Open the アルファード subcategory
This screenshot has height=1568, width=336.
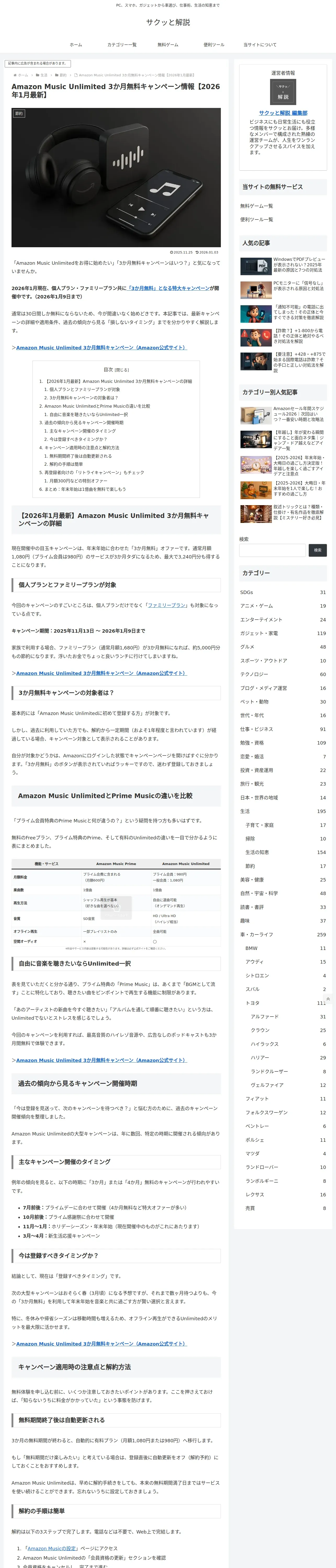[x=288, y=1017]
